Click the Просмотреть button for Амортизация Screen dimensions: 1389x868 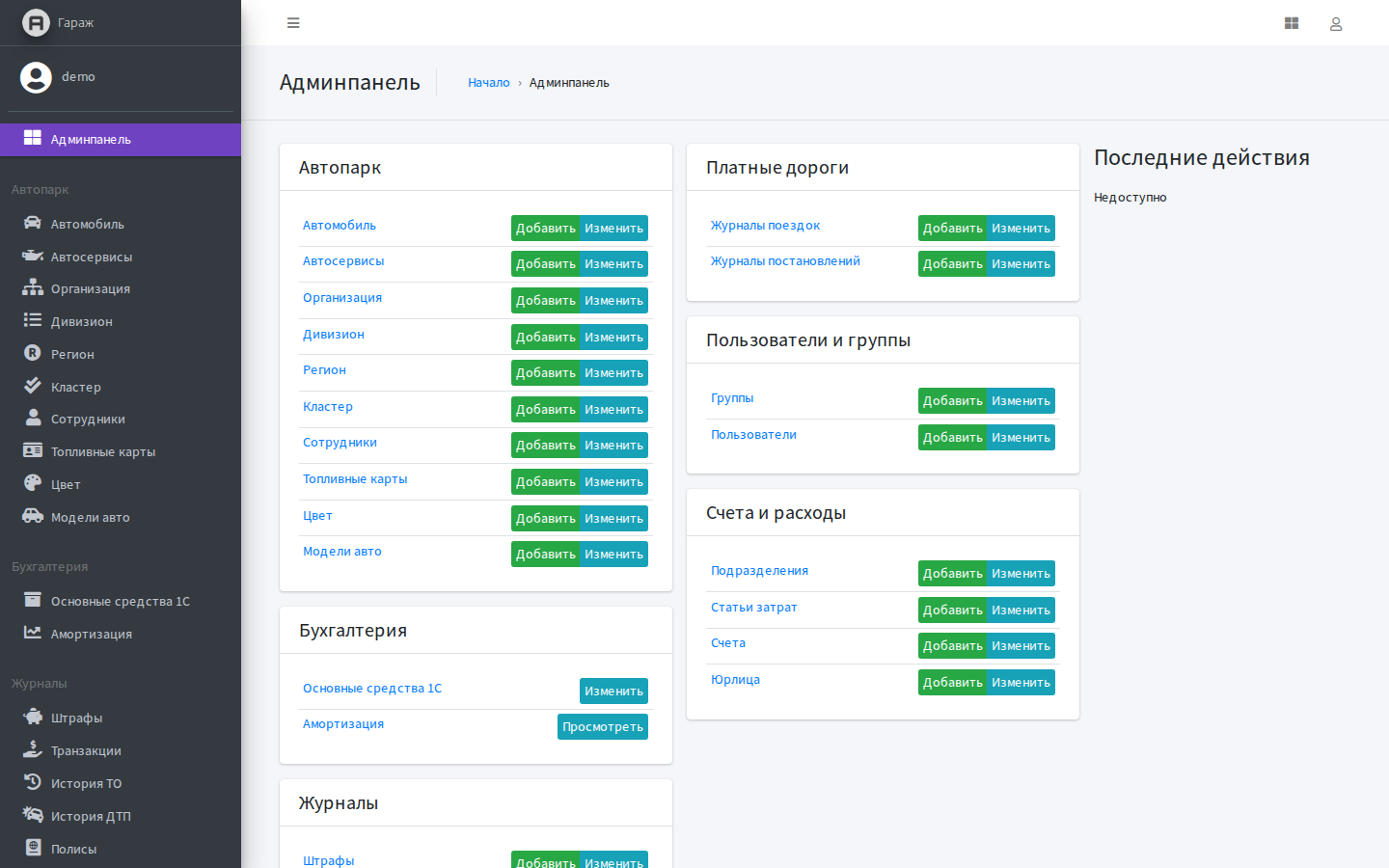(x=603, y=727)
